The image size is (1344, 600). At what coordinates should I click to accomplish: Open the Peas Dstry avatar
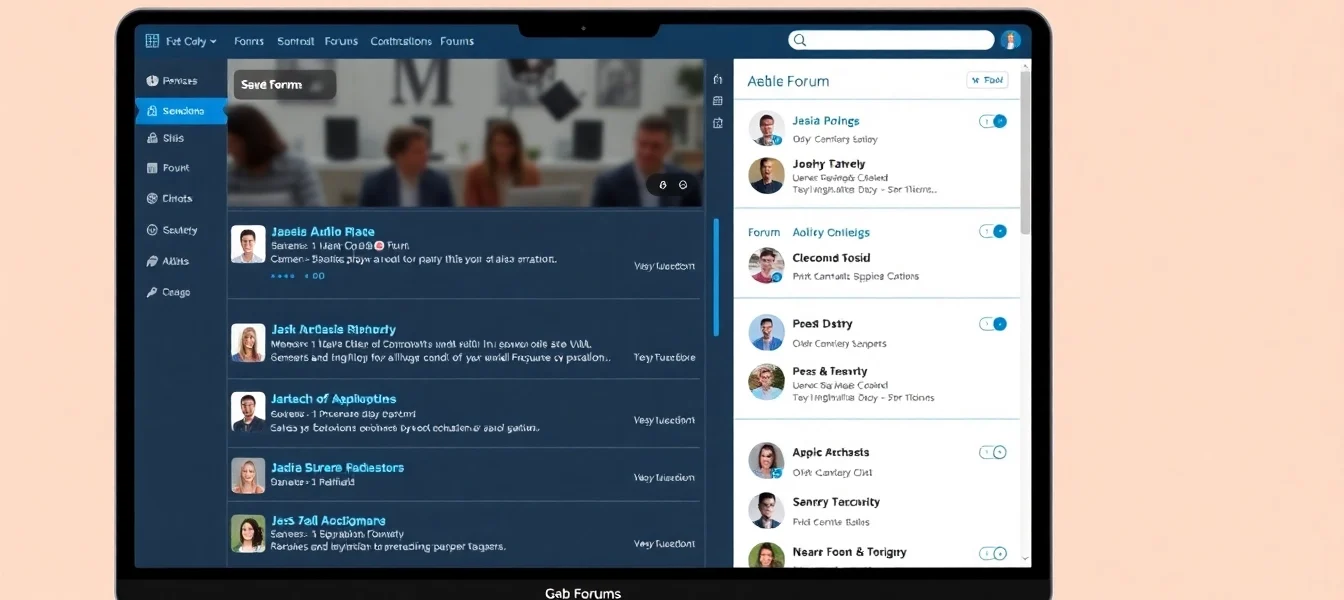click(x=766, y=332)
